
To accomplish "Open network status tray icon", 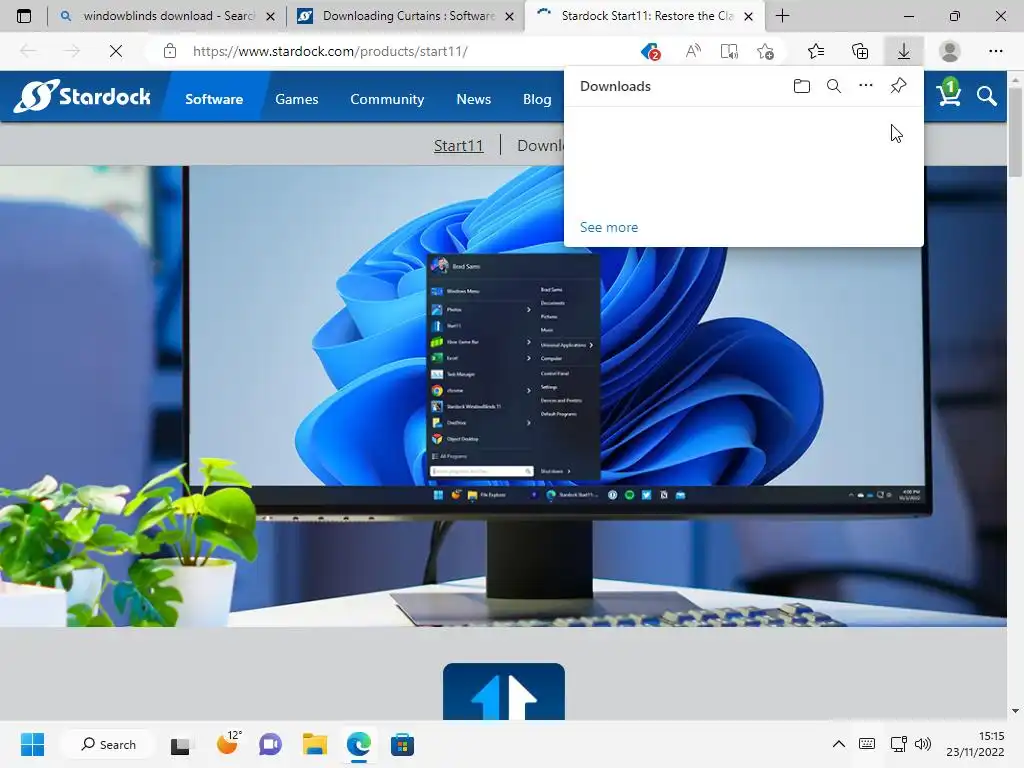I will [899, 744].
